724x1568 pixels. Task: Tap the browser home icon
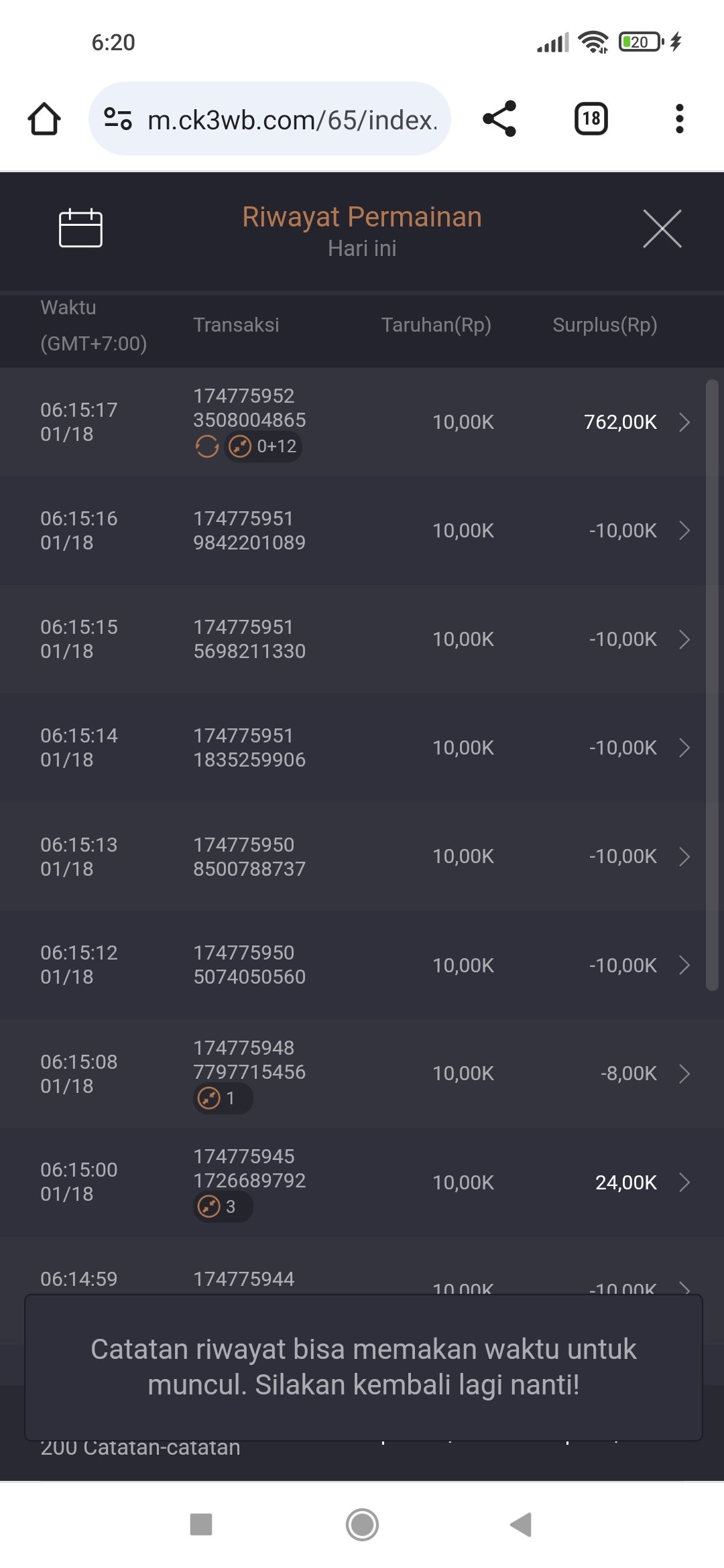click(x=44, y=119)
